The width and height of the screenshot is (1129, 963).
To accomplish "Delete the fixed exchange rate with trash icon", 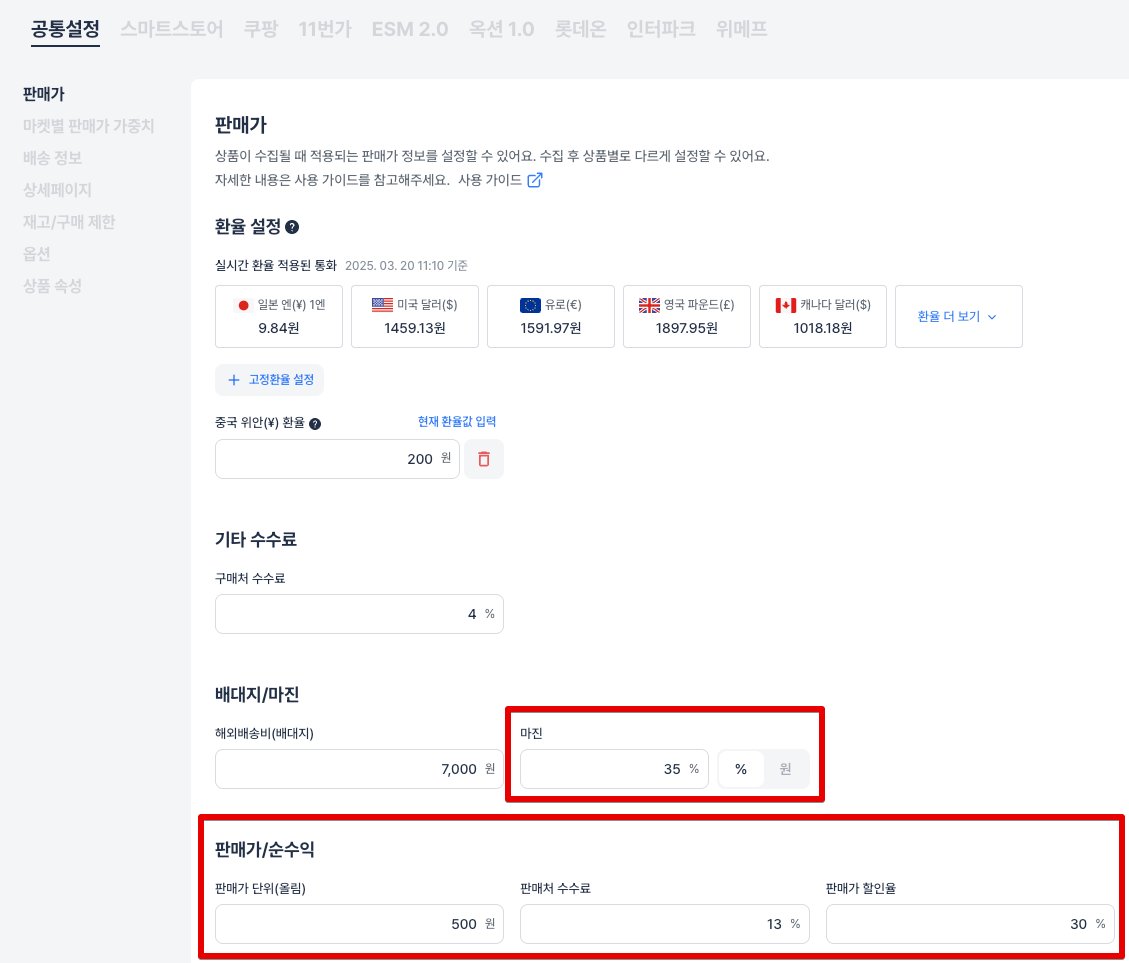I will tap(484, 459).
